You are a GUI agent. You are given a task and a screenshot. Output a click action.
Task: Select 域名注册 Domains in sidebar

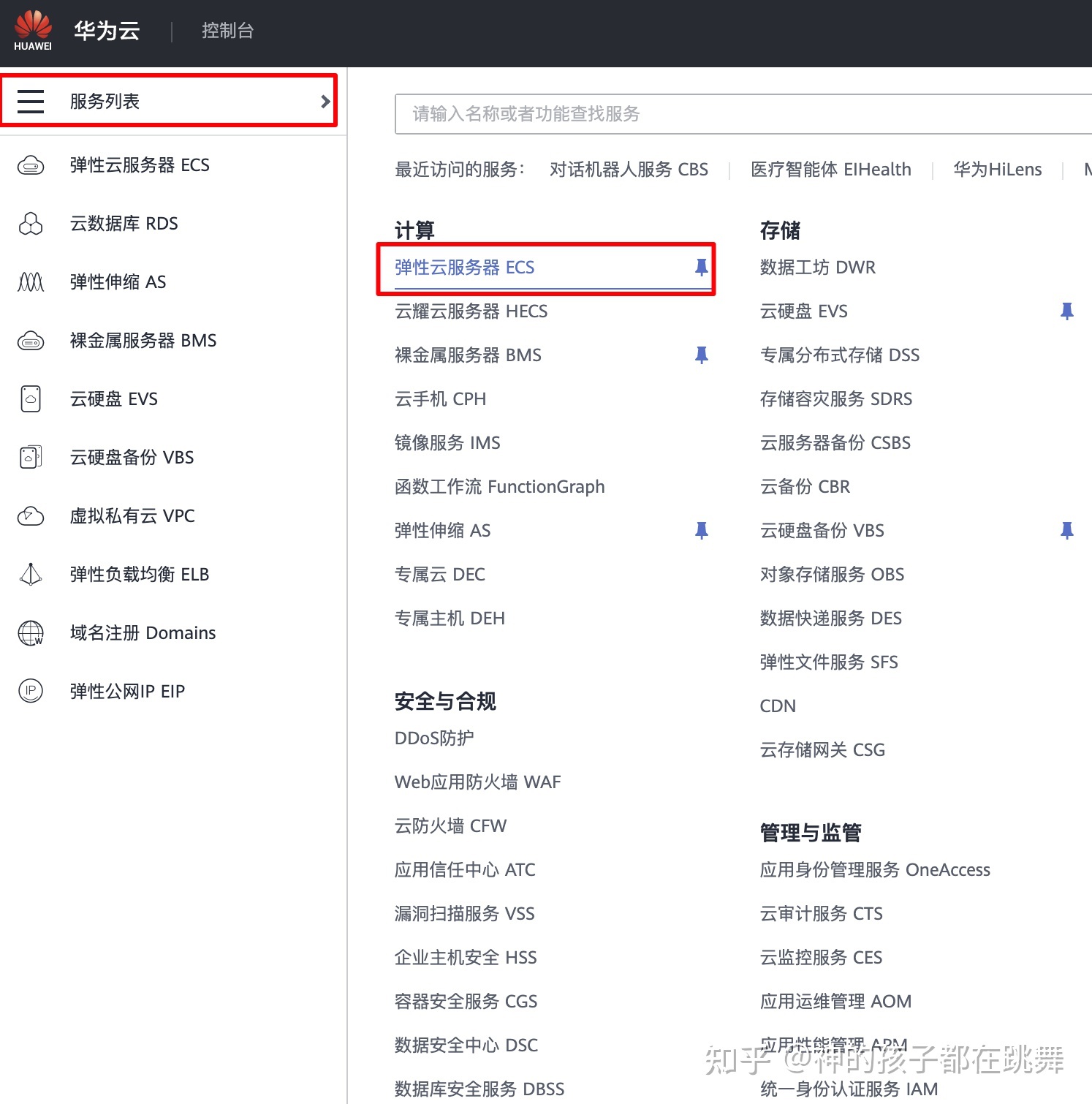tap(143, 633)
